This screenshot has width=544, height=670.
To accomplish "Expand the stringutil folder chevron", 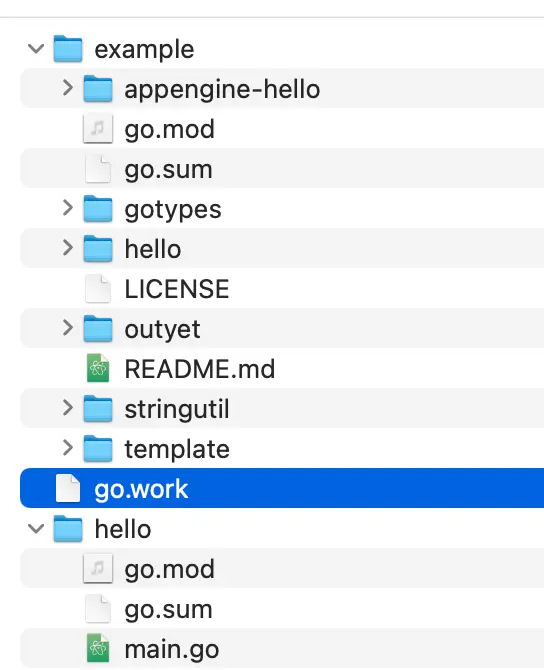I will (68, 408).
